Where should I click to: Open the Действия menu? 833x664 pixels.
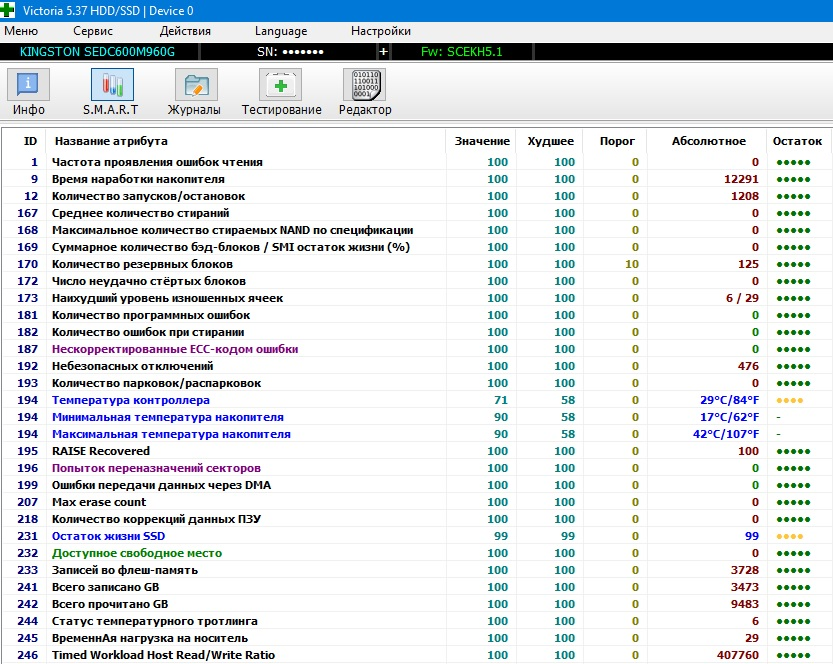pyautogui.click(x=185, y=31)
